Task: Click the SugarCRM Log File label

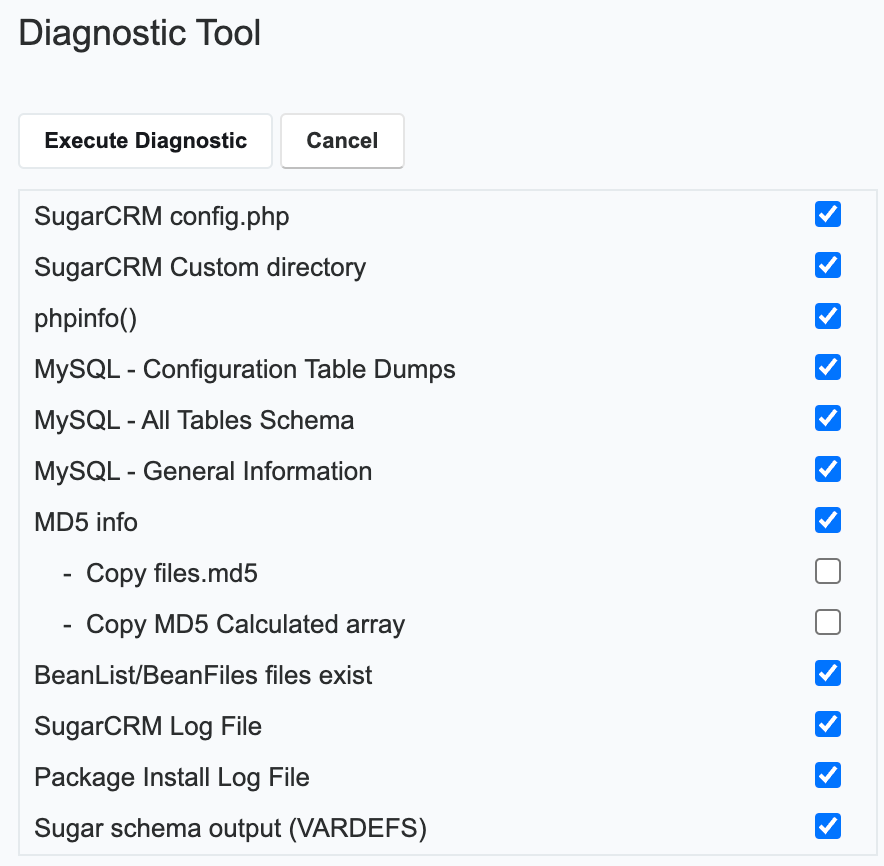Action: (x=147, y=726)
